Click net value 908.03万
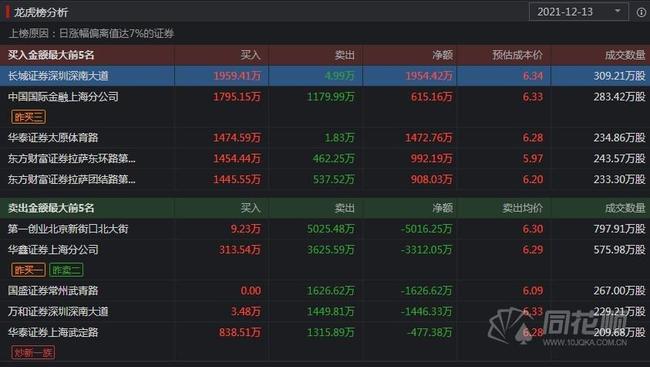Image resolution: width=650 pixels, height=367 pixels. 432,179
